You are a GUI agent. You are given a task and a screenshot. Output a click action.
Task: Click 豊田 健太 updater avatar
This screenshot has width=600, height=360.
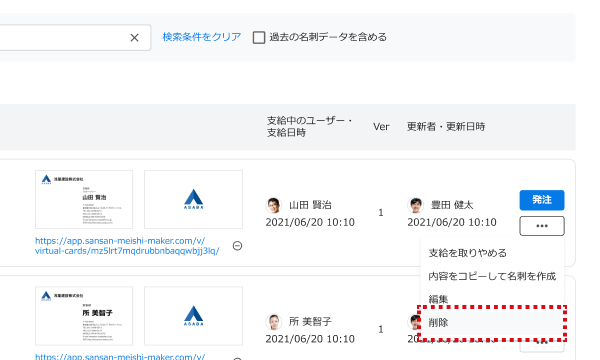(416, 205)
